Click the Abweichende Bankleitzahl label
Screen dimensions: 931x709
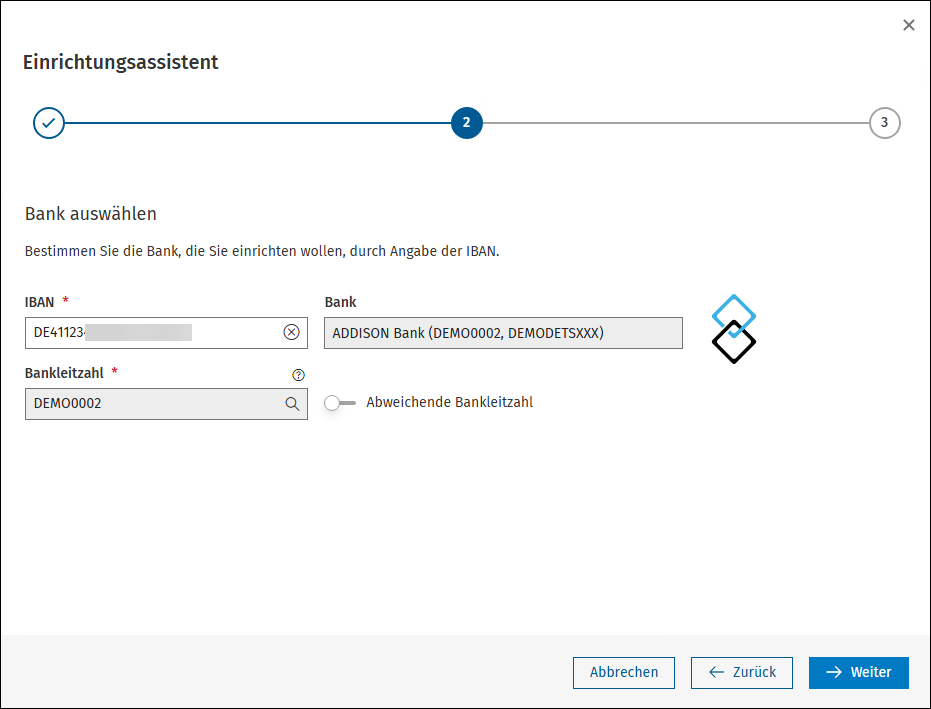pos(449,402)
